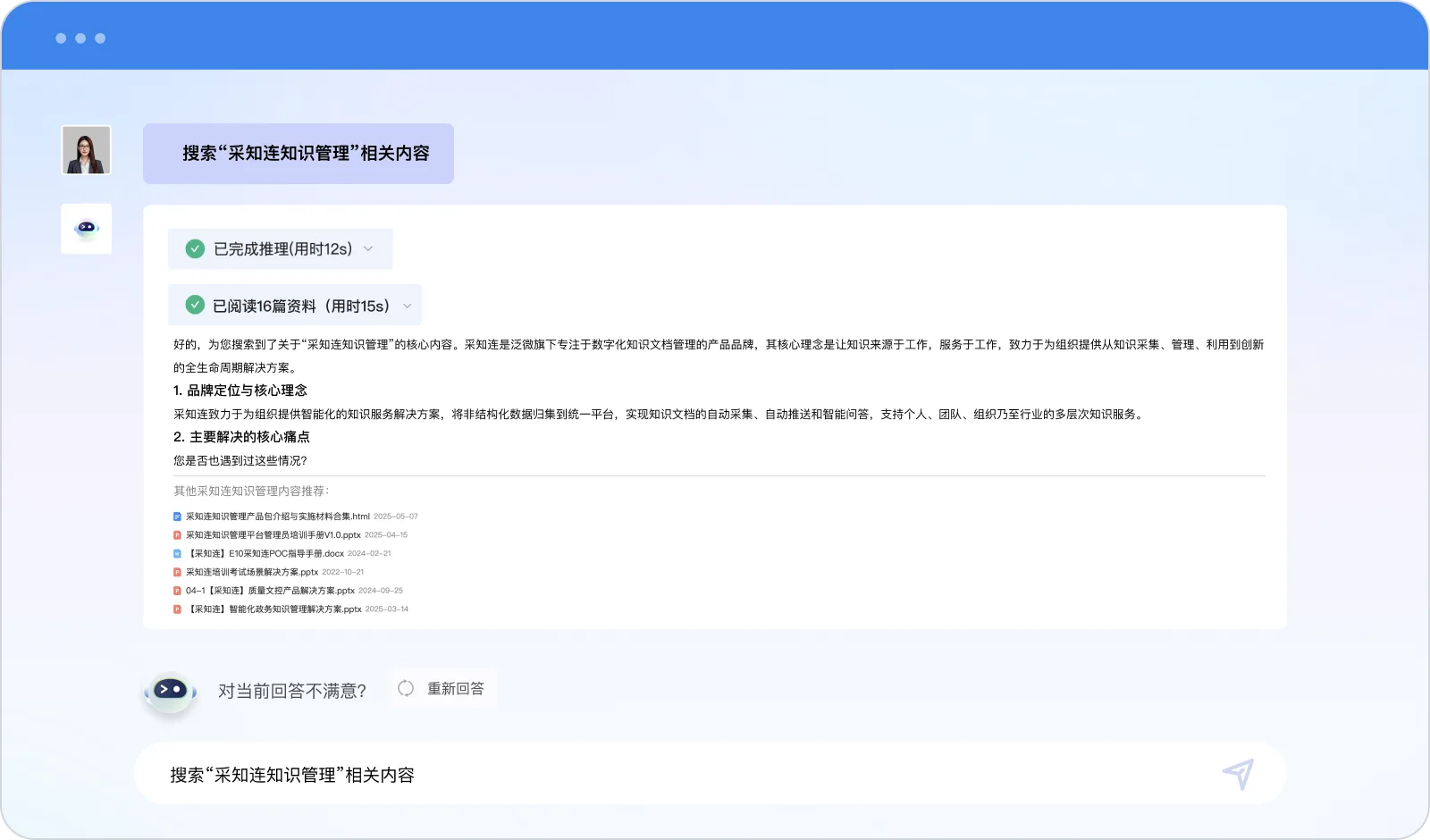Click the green check icon beside 已阅读16篇资料

pyautogui.click(x=195, y=305)
